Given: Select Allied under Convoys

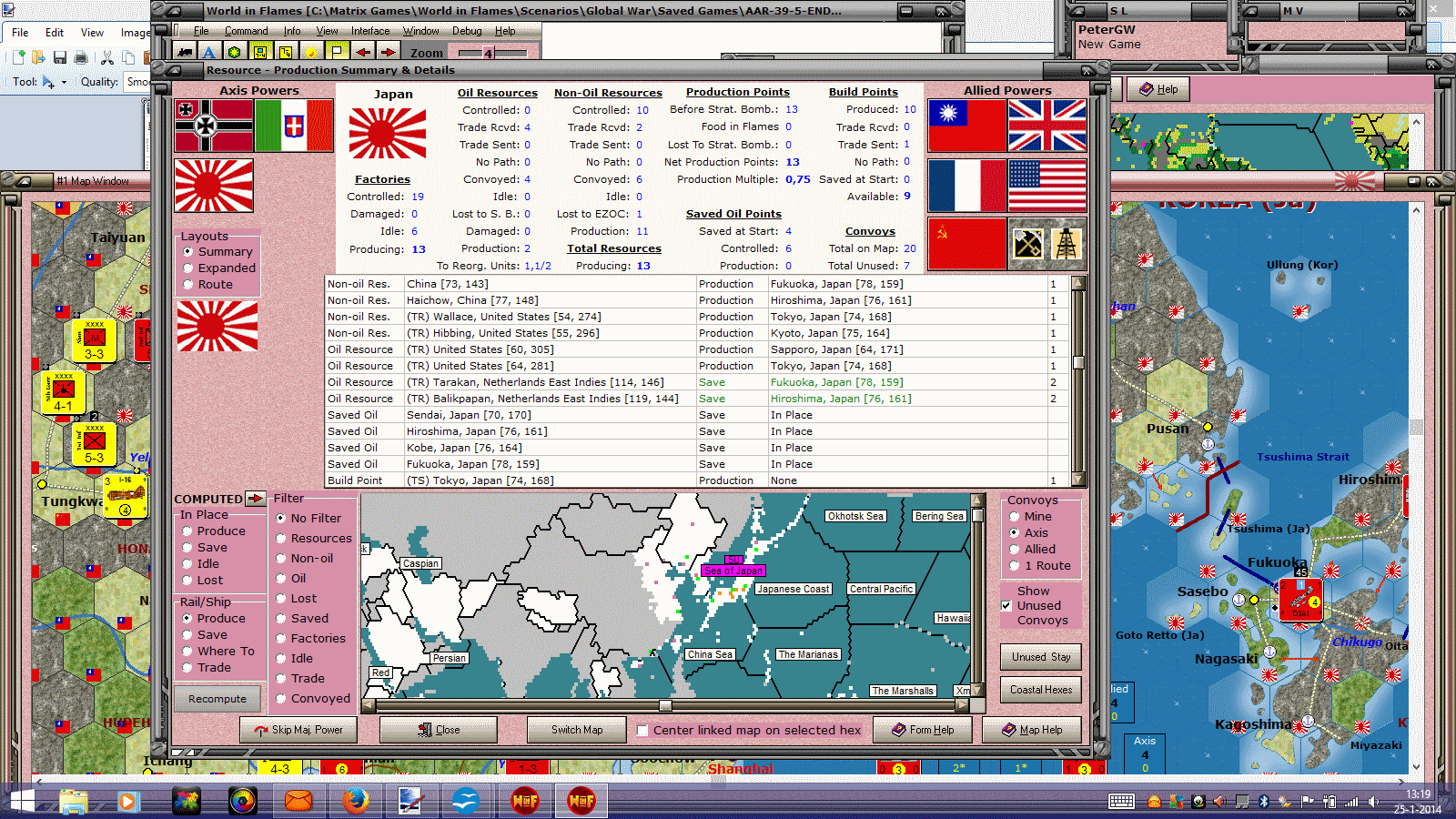Looking at the screenshot, I should click(1033, 550).
